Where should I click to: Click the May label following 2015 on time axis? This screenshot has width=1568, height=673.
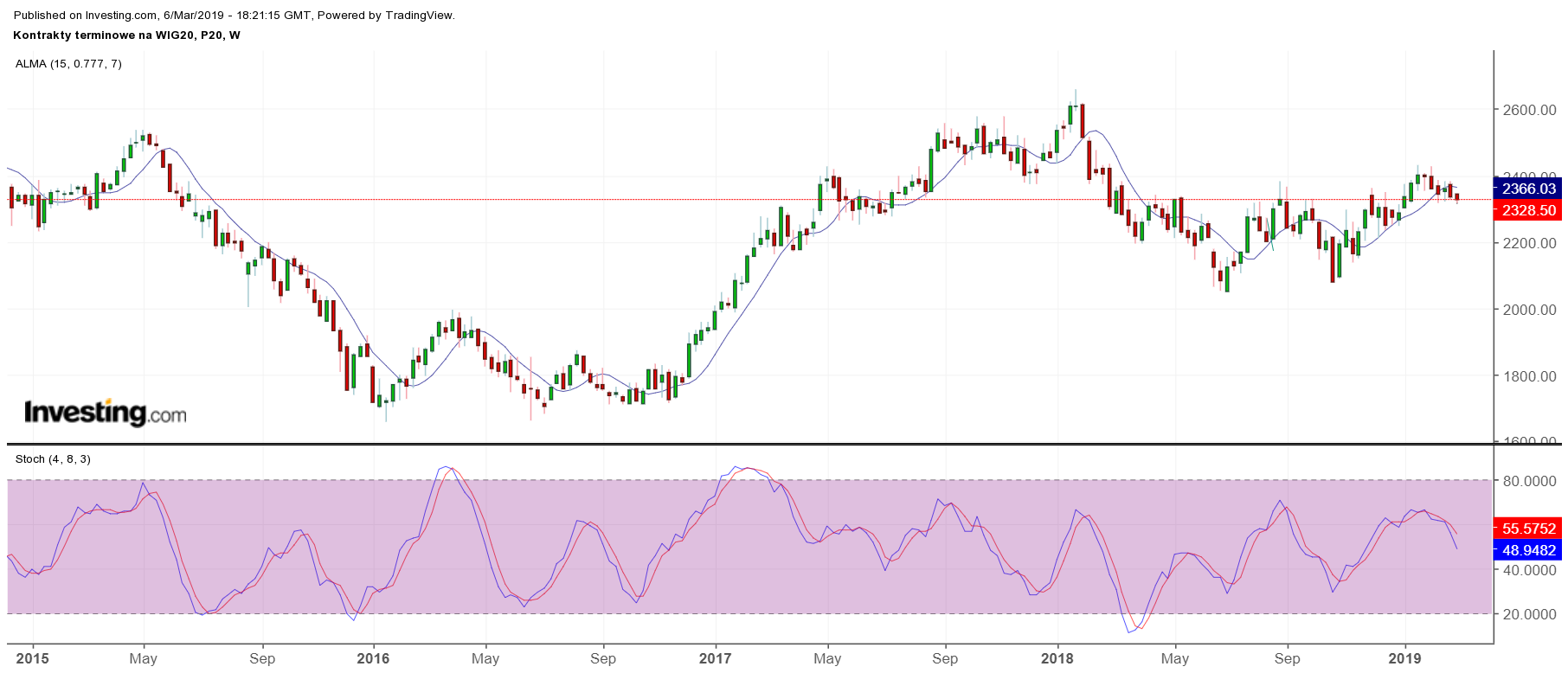(144, 659)
